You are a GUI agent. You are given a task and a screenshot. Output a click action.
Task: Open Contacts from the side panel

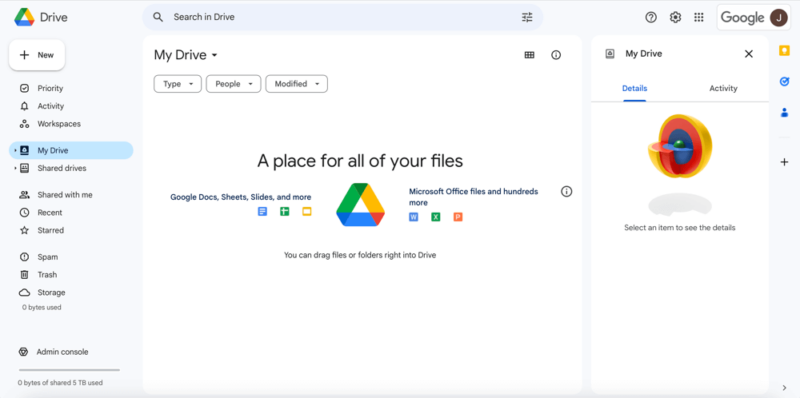784,112
